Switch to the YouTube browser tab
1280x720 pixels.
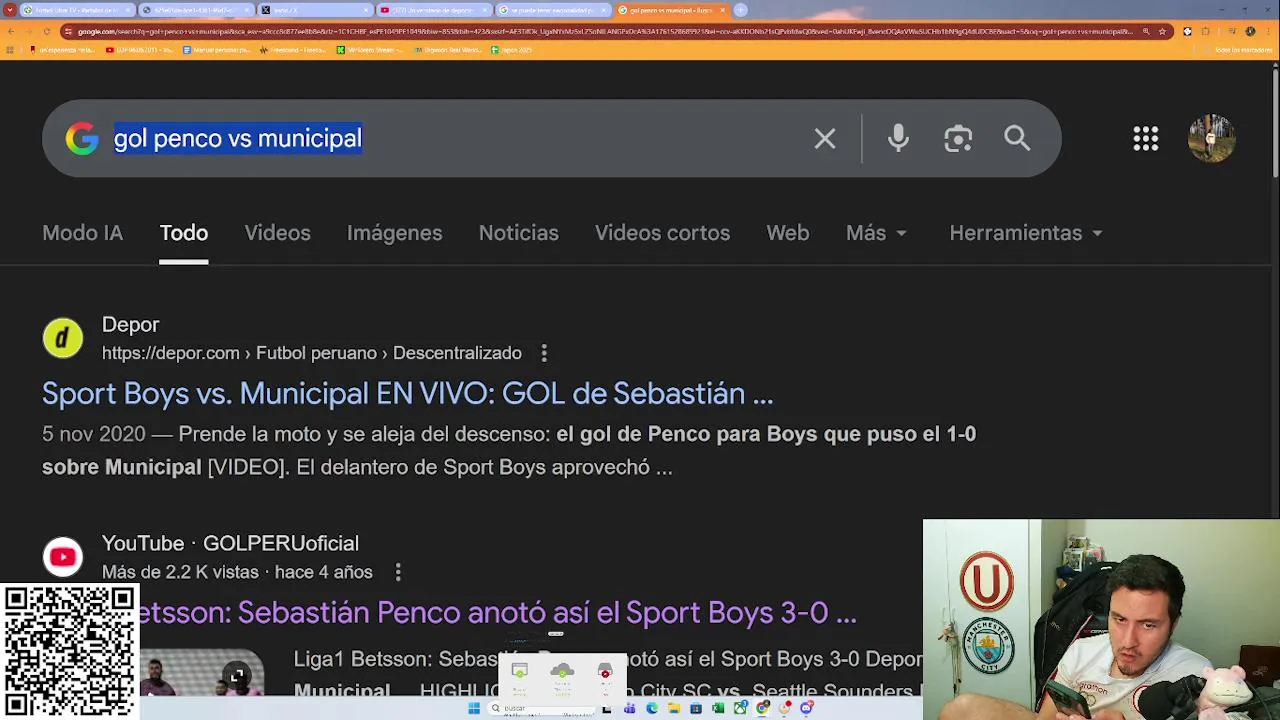[x=433, y=10]
